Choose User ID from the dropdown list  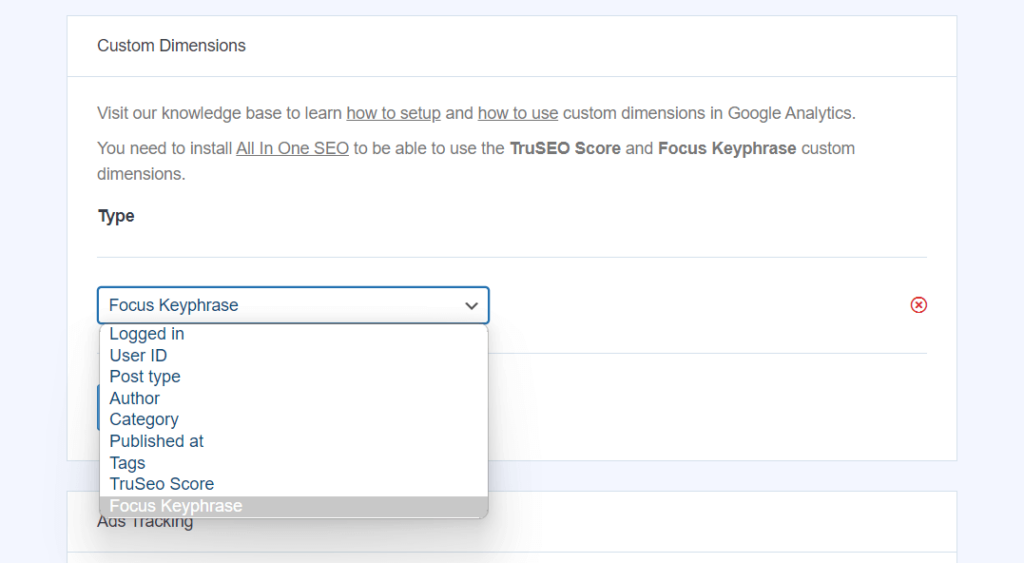pos(138,355)
